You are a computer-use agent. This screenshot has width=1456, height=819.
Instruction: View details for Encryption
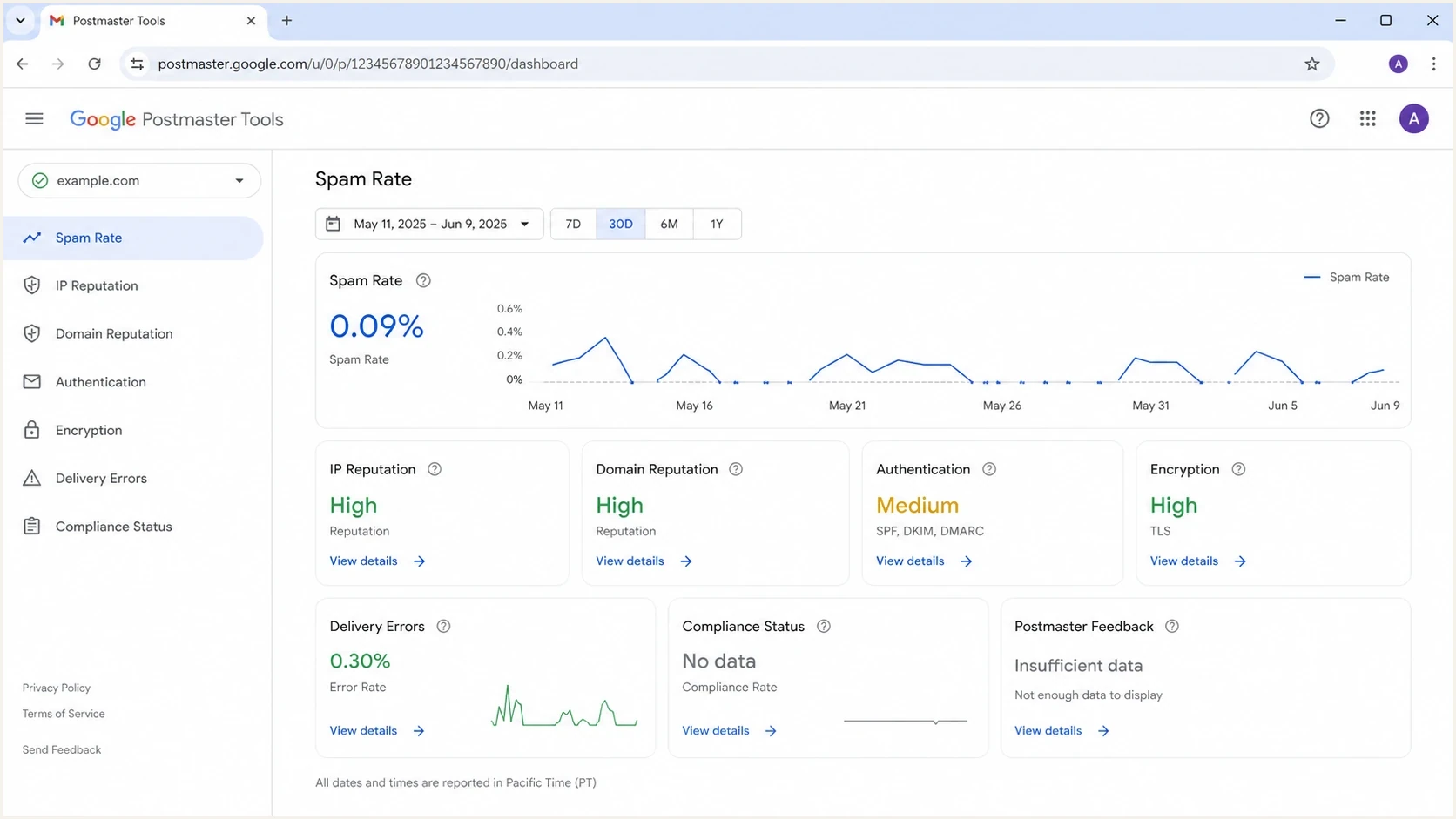[x=1198, y=561]
